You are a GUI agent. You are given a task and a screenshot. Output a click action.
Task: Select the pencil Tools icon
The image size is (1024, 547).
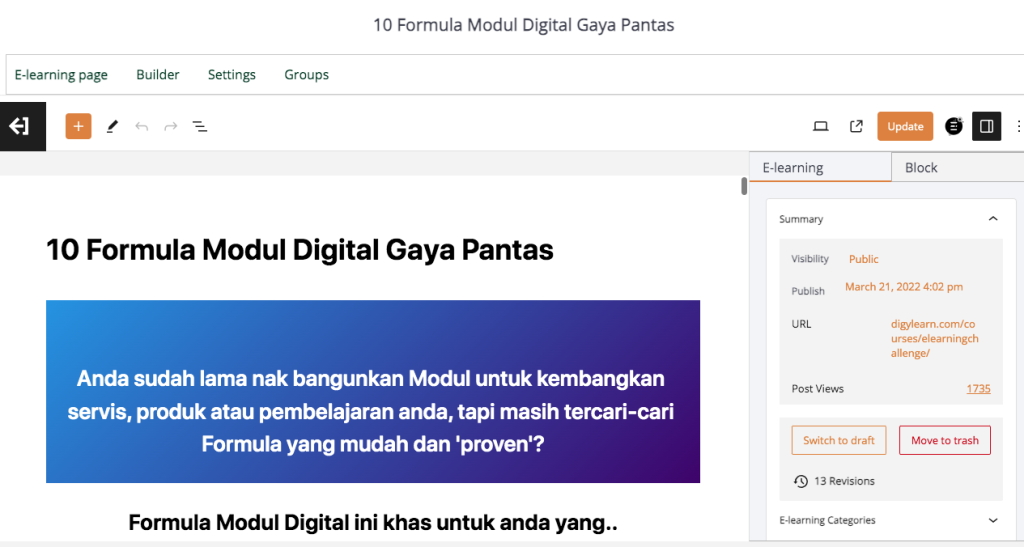[x=112, y=127]
